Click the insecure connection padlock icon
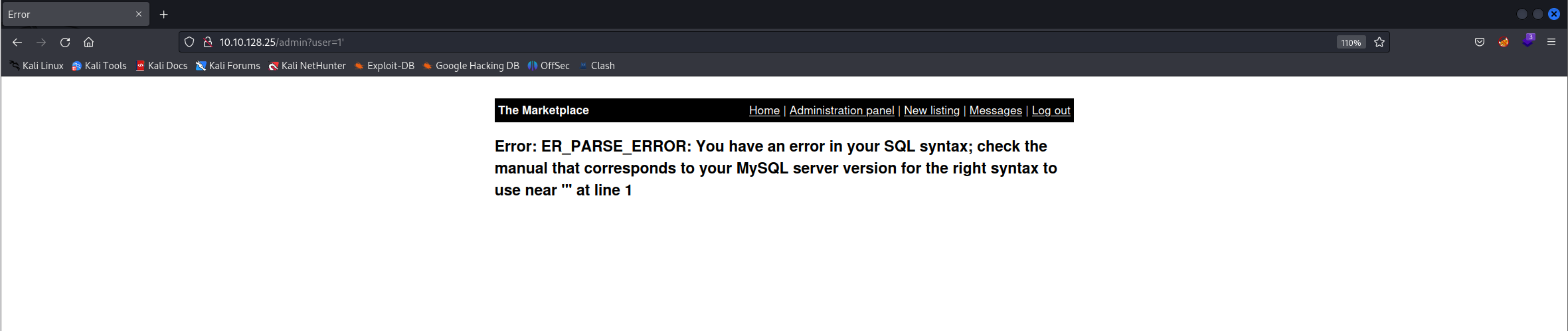1568x331 pixels. [x=207, y=43]
